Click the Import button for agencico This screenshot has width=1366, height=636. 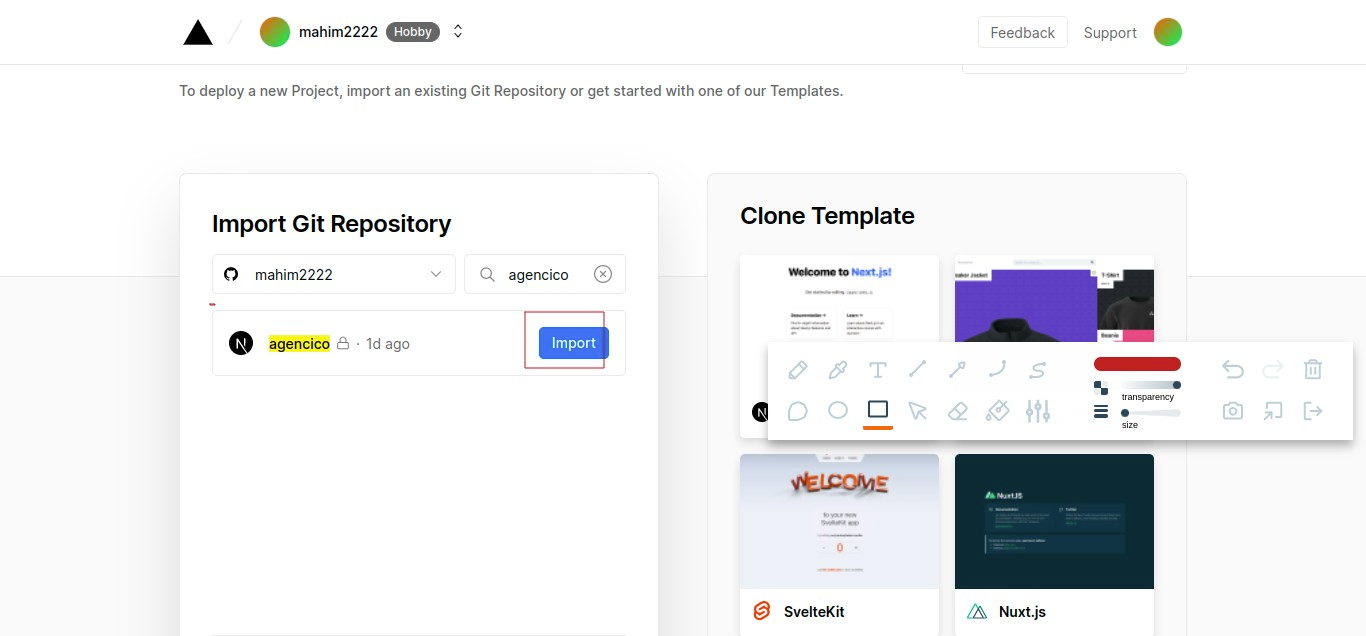point(574,343)
